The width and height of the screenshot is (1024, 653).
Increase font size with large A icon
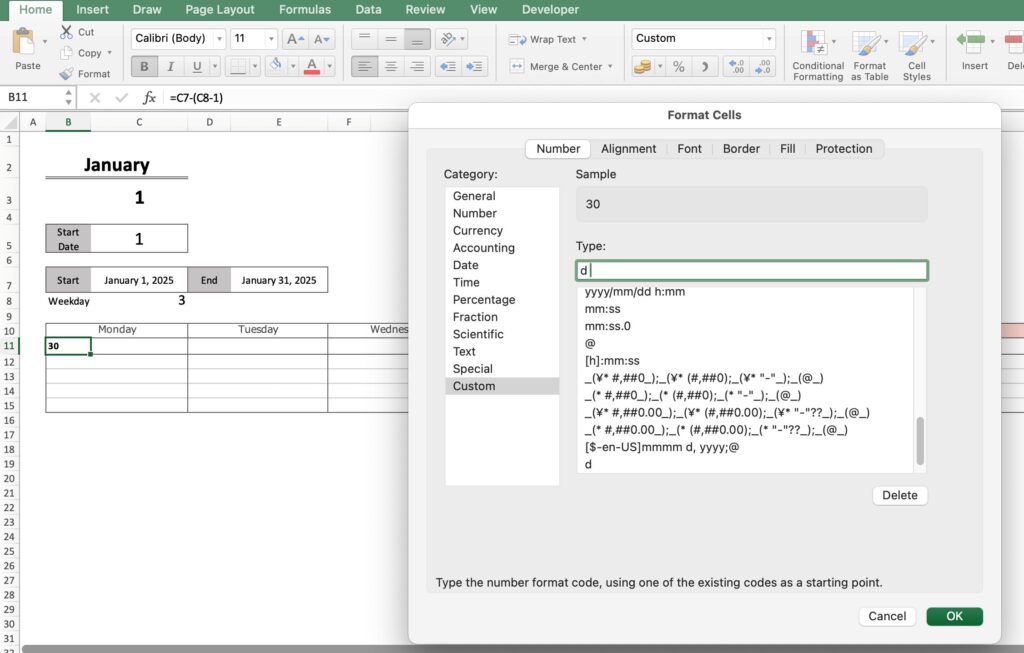tap(295, 39)
